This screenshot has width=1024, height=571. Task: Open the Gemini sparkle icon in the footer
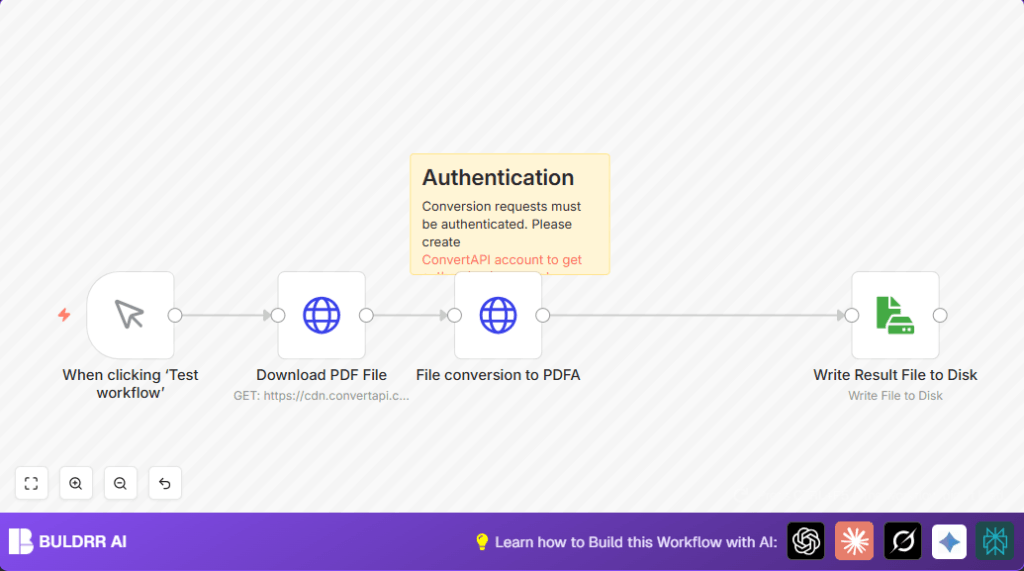949,541
